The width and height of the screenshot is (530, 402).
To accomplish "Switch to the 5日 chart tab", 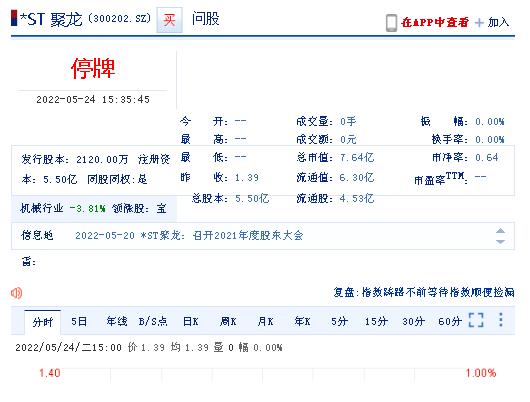I will coord(79,321).
